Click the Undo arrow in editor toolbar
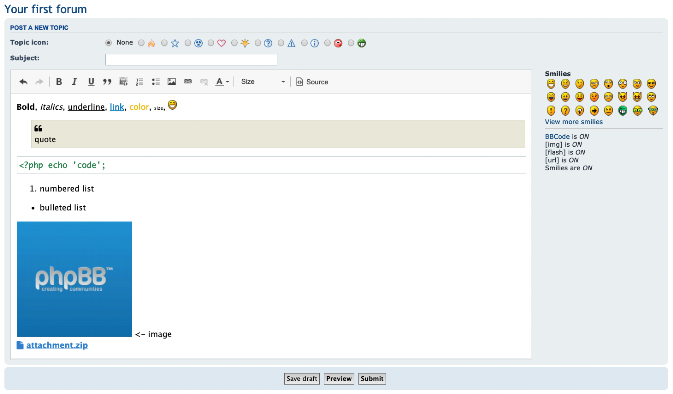 click(x=24, y=82)
